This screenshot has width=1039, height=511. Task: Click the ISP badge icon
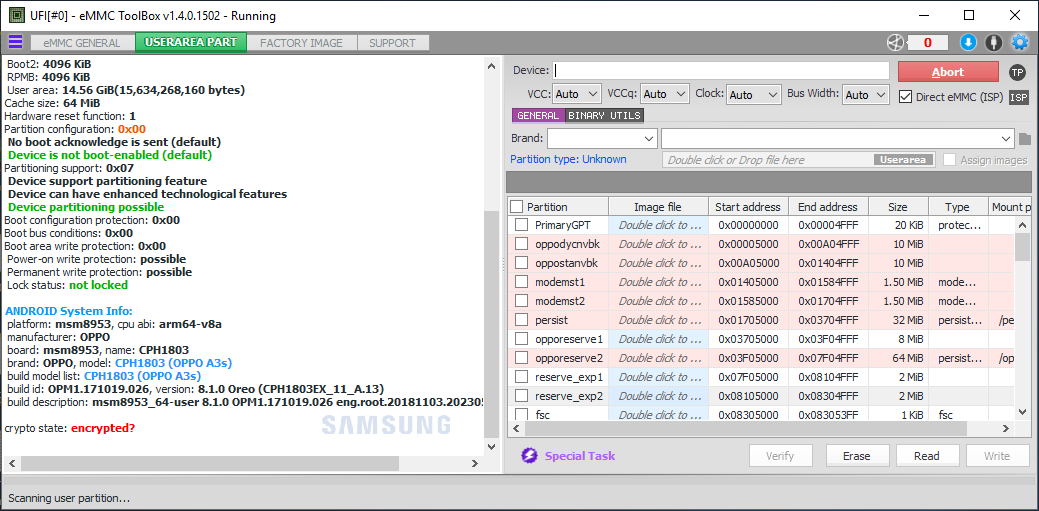point(1018,97)
